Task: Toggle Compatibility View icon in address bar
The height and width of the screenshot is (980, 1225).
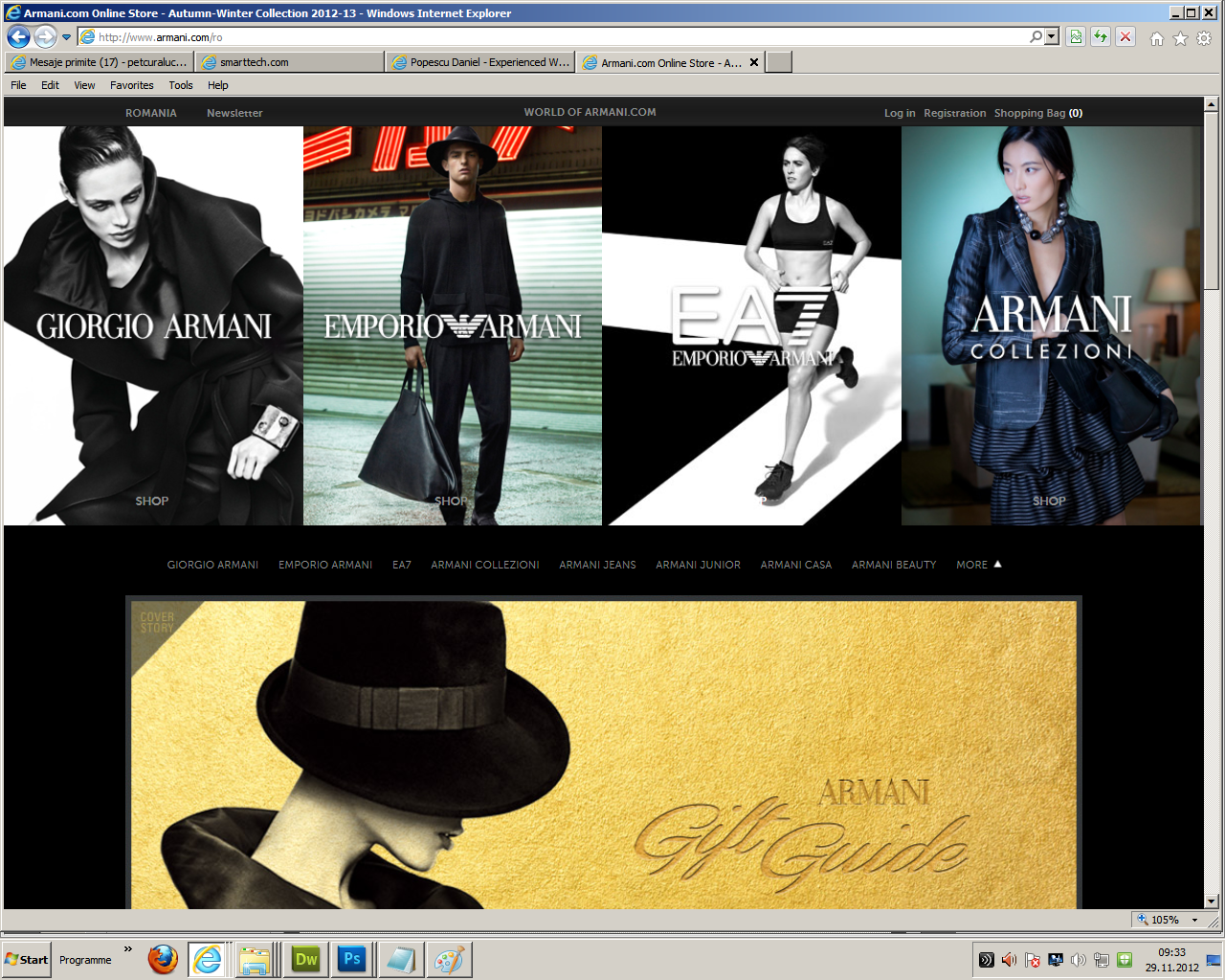Action: [x=1076, y=37]
